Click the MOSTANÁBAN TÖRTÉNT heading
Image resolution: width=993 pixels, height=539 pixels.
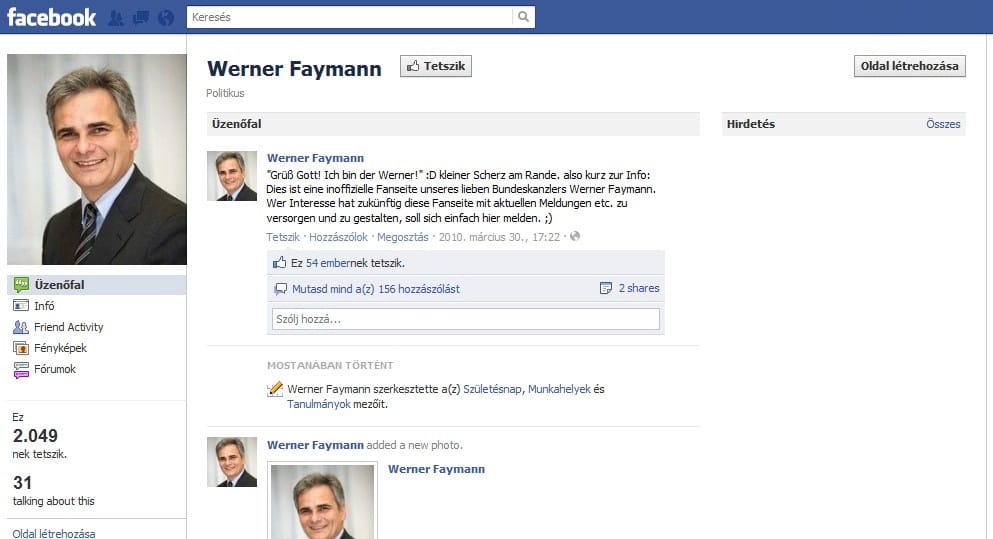coord(330,365)
